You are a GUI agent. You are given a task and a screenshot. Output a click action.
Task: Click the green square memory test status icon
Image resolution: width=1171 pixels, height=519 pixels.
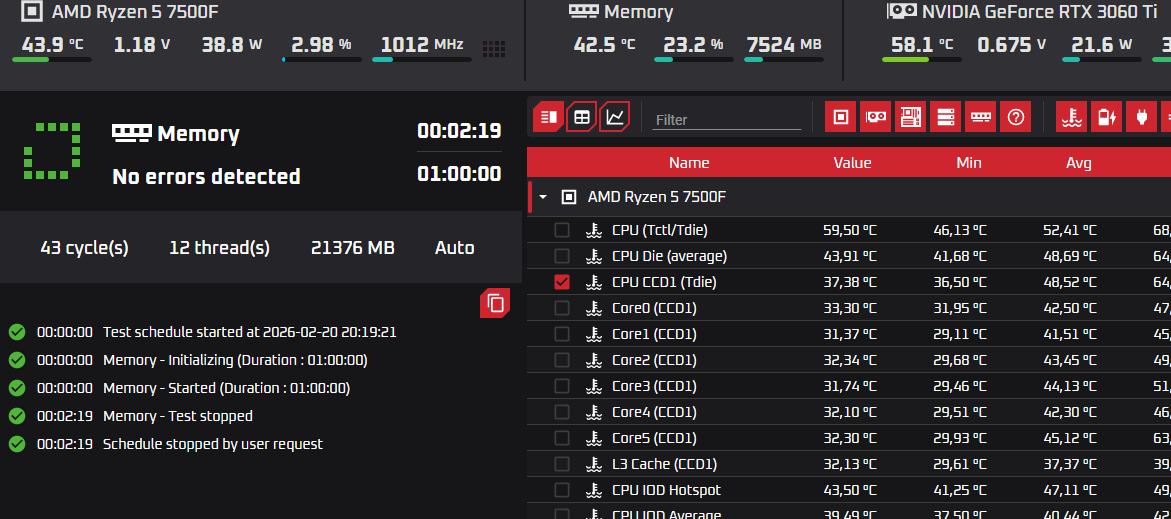tap(52, 152)
